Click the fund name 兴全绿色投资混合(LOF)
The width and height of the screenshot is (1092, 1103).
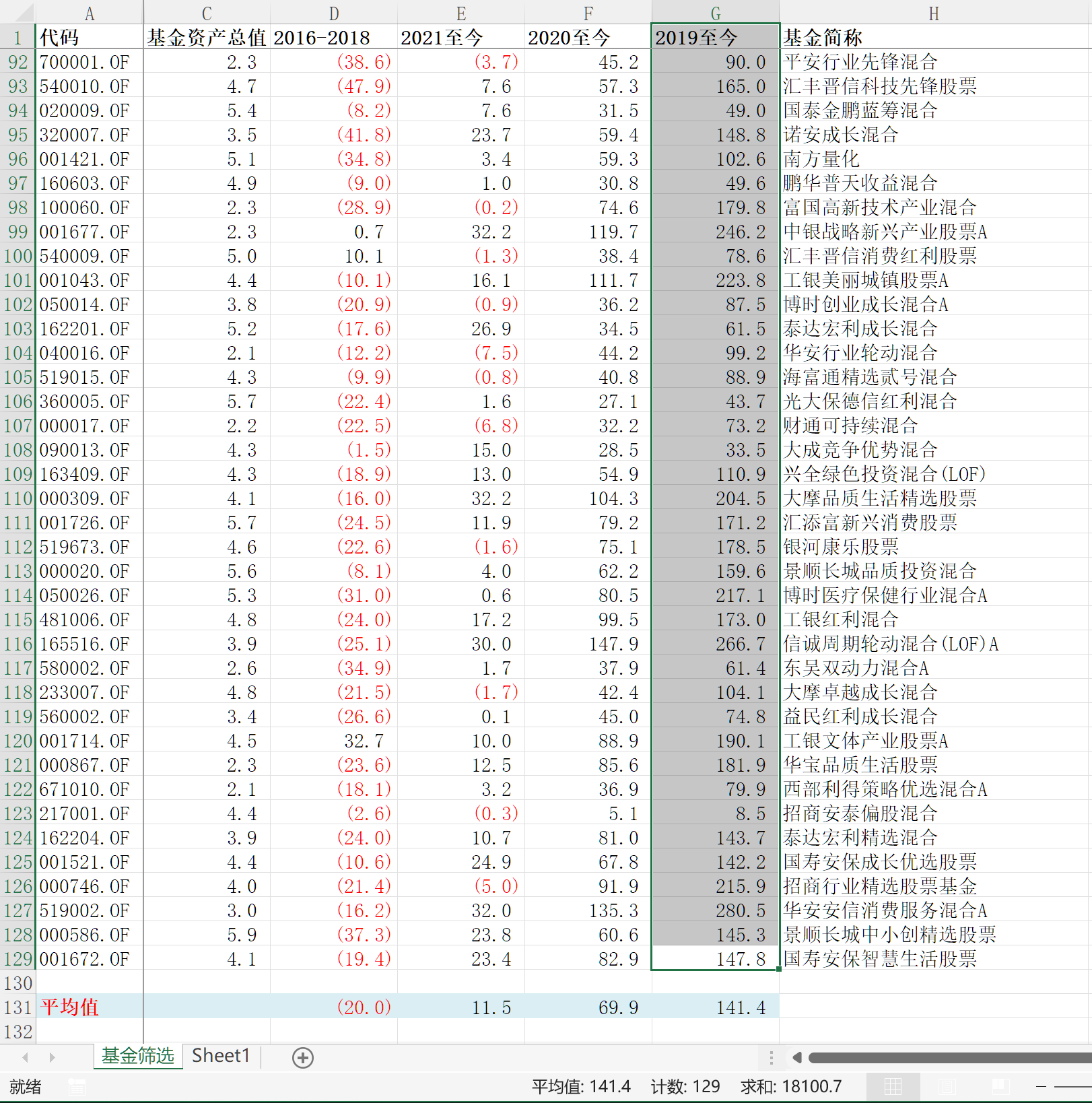pos(885,474)
